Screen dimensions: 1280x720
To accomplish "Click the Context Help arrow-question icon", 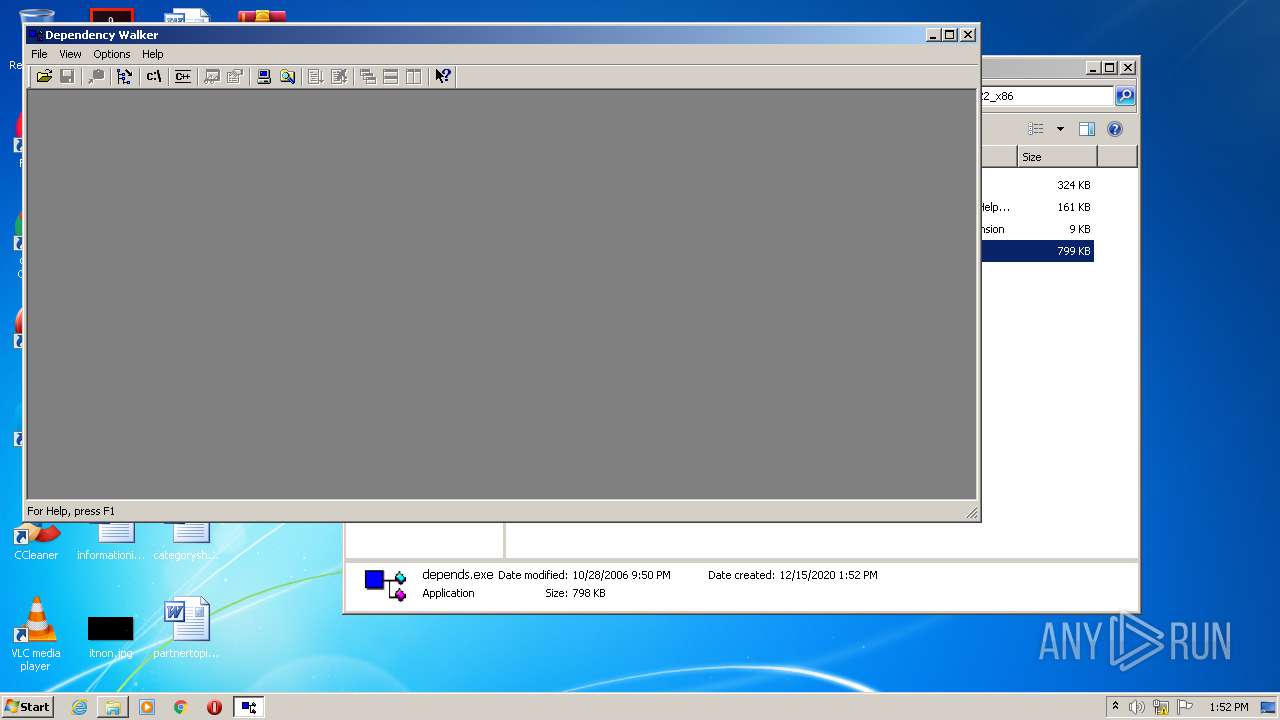I will coord(443,76).
